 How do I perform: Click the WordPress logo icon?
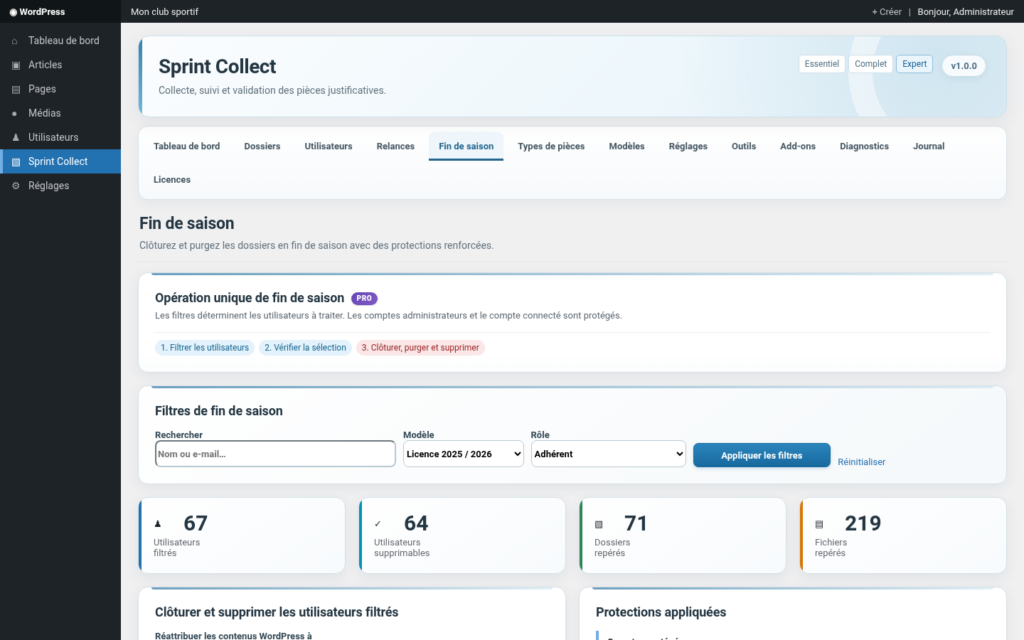click(x=13, y=12)
